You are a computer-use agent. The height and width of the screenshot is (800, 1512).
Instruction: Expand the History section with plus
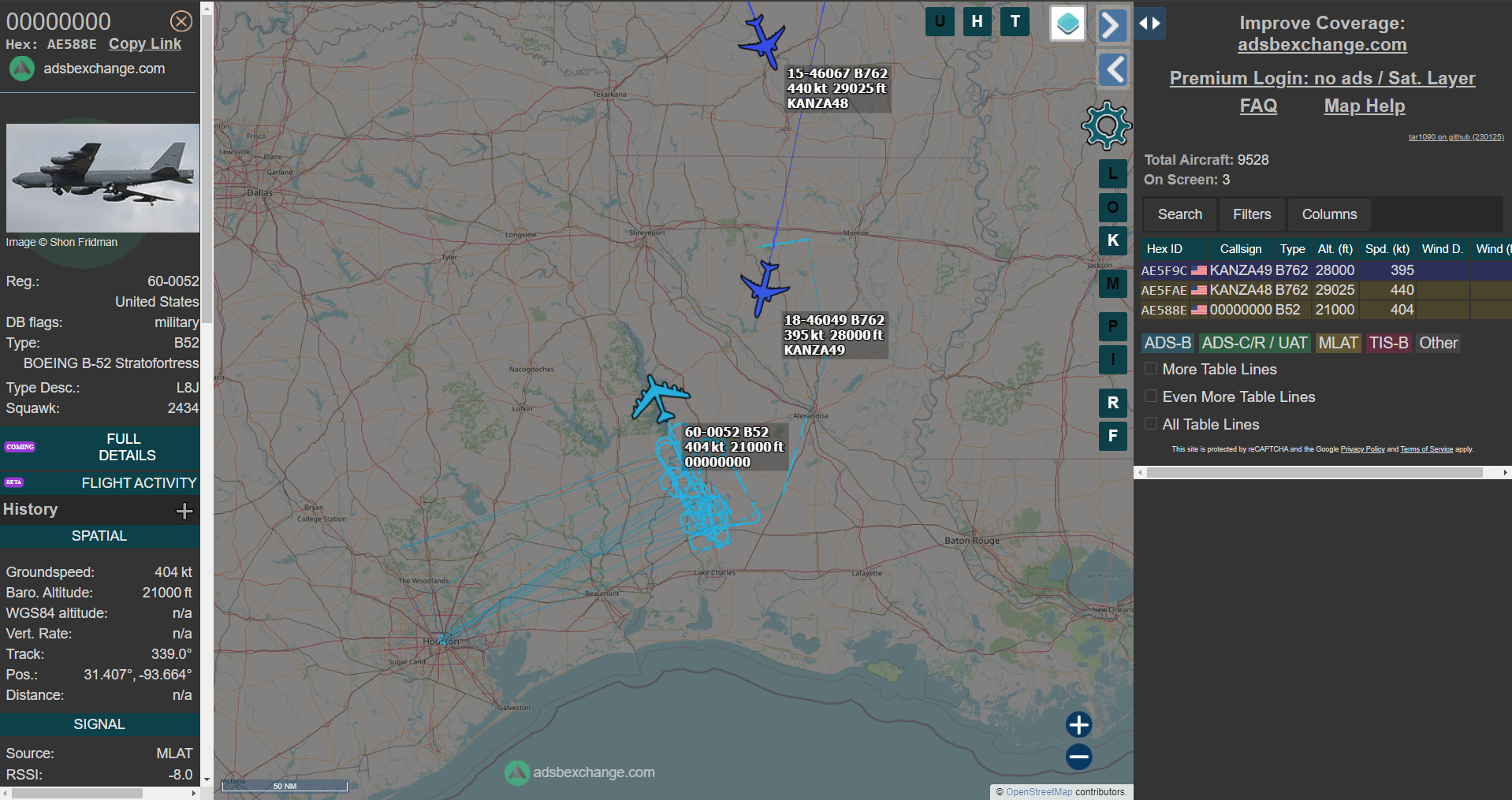click(x=184, y=511)
